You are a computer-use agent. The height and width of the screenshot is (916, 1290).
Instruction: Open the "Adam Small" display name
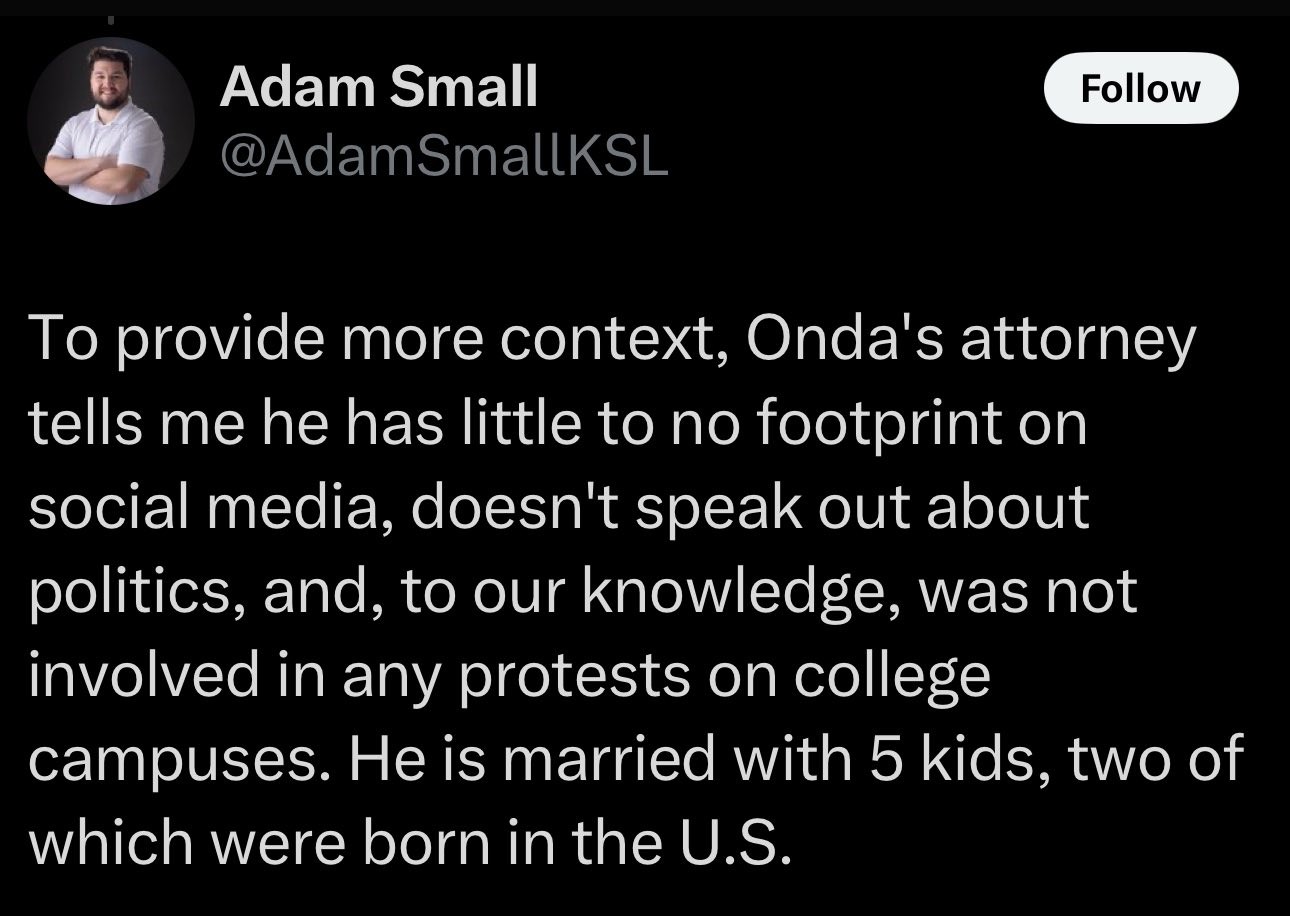pos(378,86)
